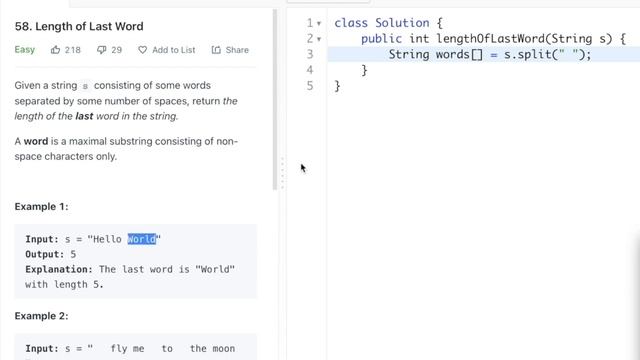Click the Easy difficulty label
Image resolution: width=640 pixels, height=360 pixels.
click(x=24, y=50)
